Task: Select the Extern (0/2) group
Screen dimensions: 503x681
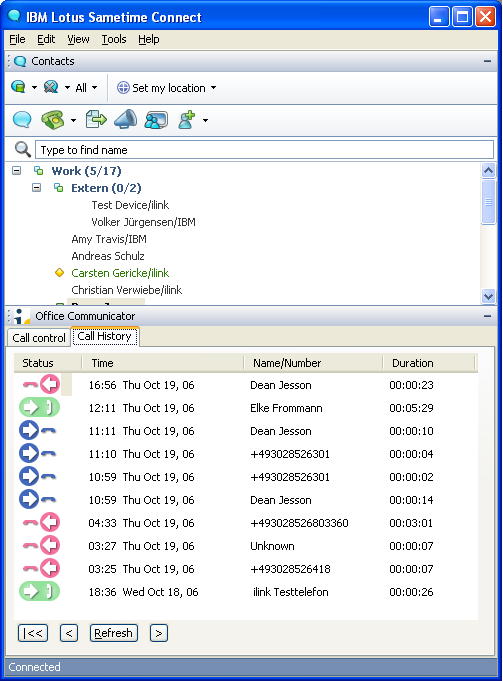Action: pos(106,188)
